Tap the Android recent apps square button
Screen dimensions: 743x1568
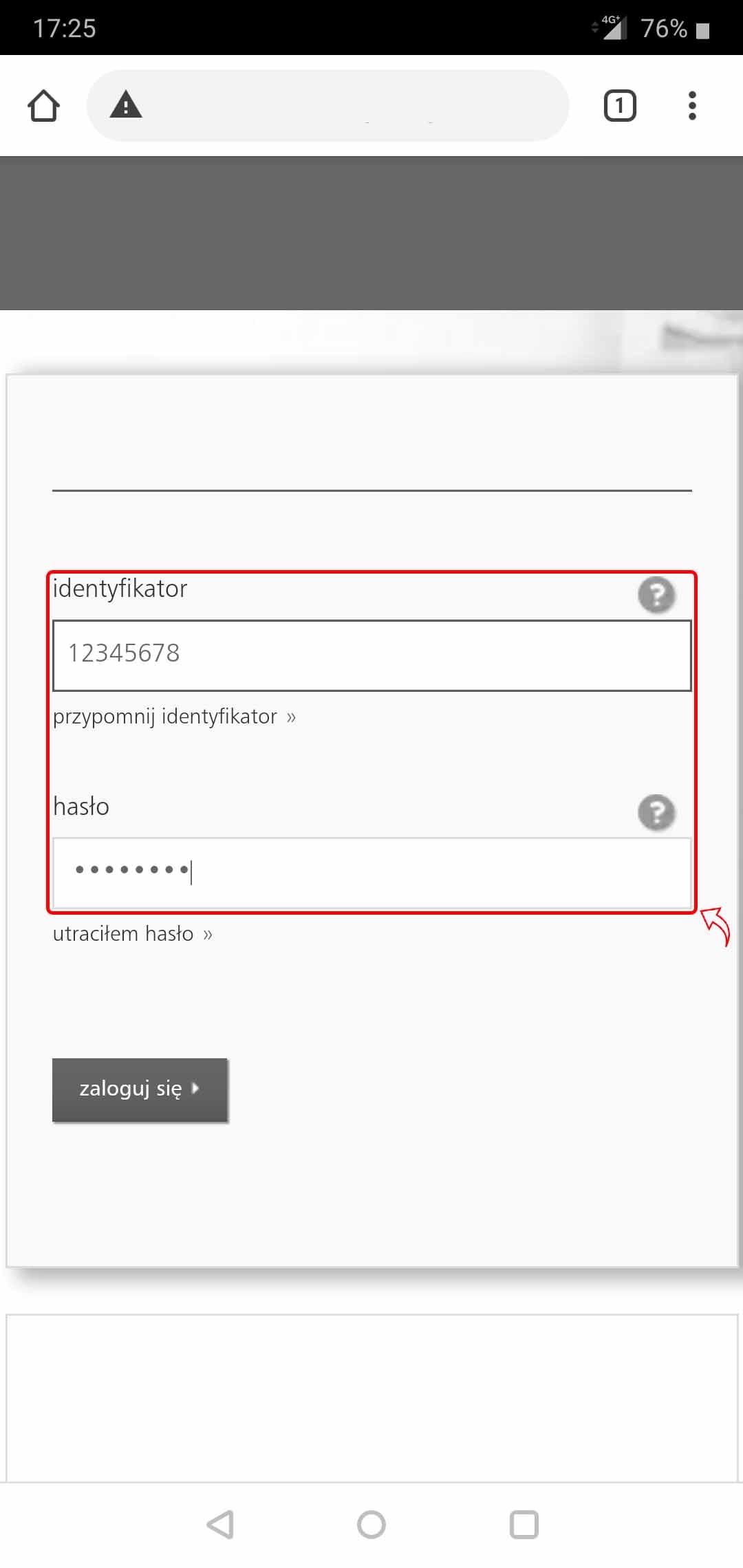coord(524,1525)
